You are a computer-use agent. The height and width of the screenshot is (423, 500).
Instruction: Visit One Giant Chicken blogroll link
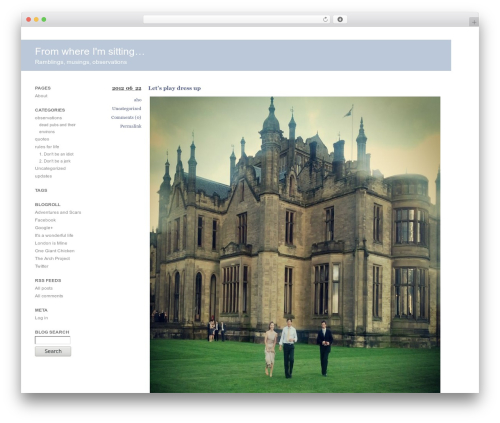point(55,251)
